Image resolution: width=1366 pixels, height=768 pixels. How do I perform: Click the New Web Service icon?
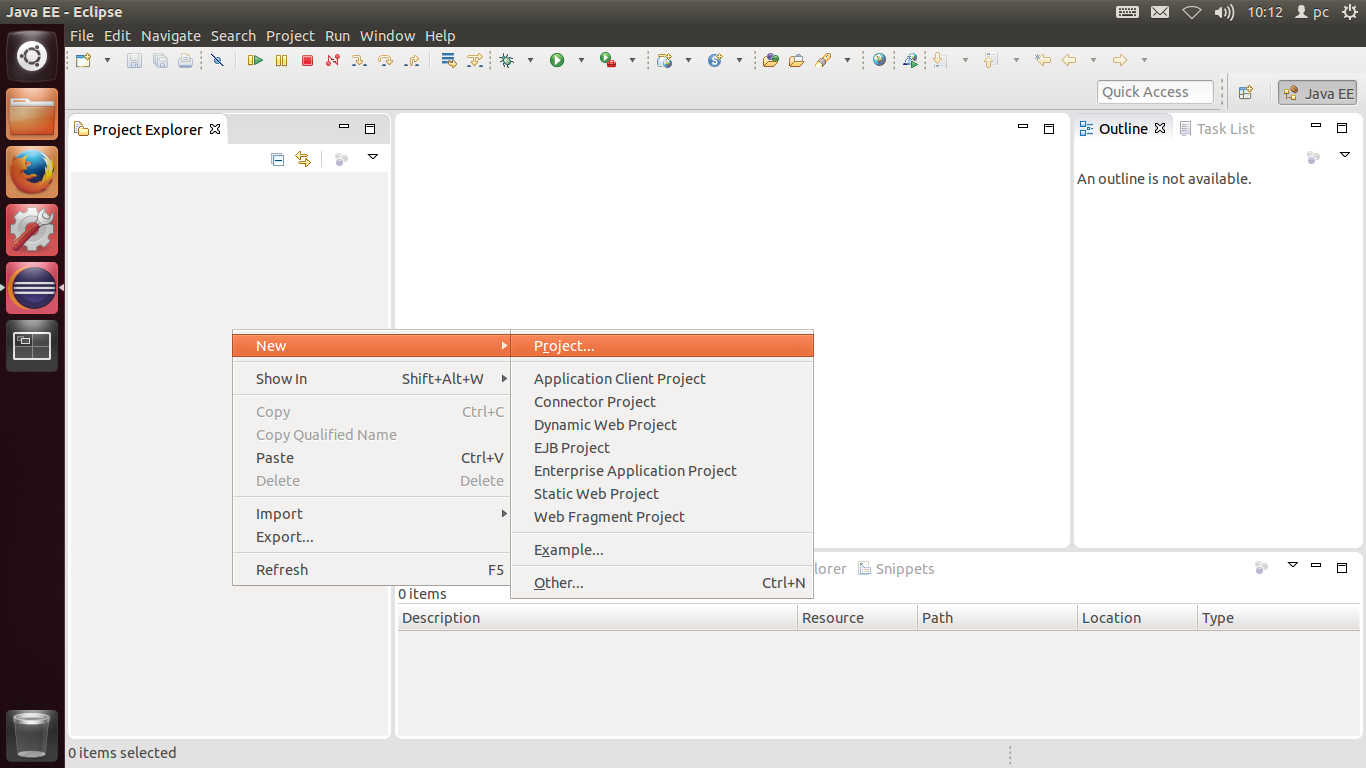(x=715, y=60)
